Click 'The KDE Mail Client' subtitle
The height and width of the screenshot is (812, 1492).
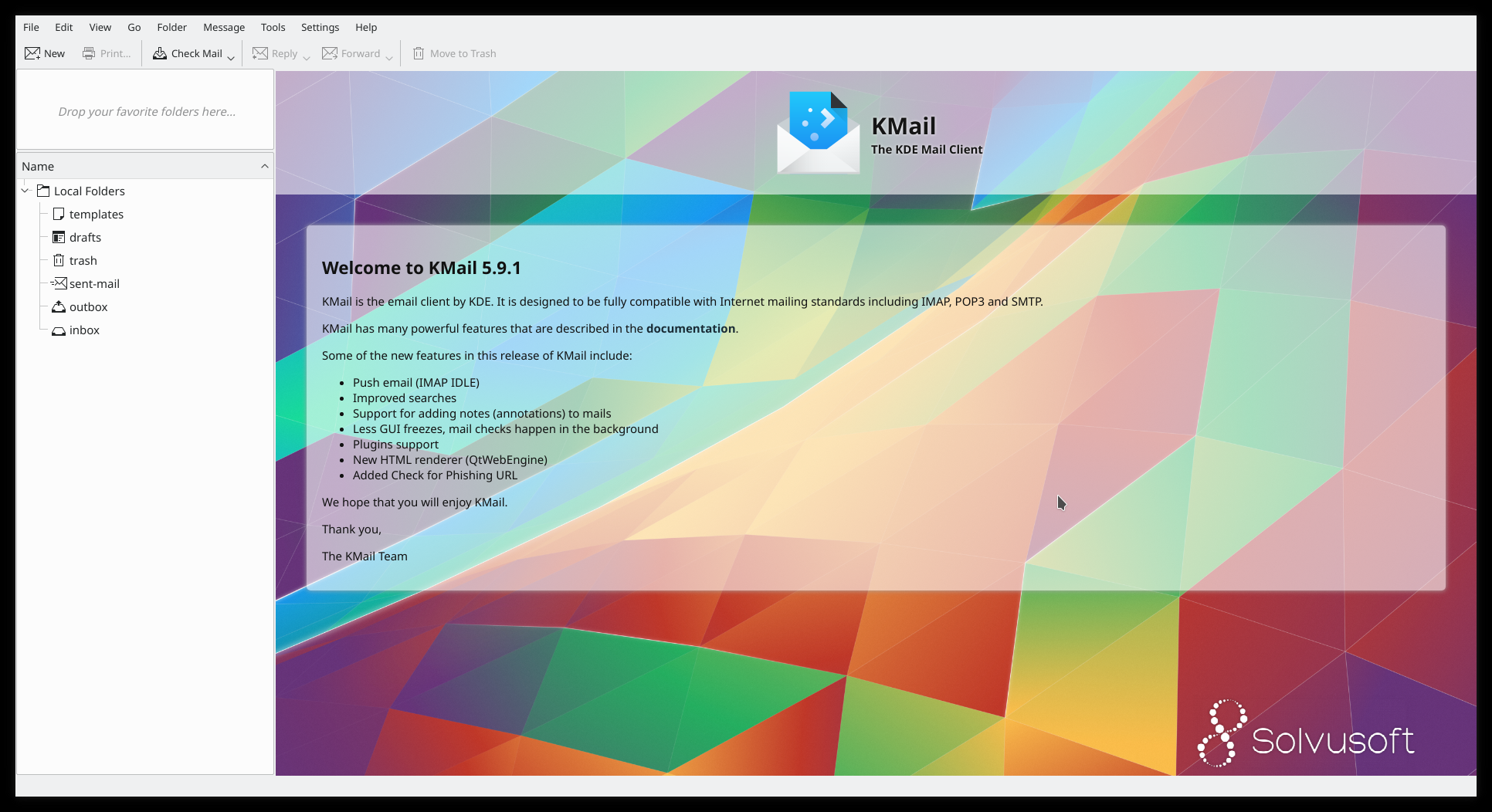(927, 149)
